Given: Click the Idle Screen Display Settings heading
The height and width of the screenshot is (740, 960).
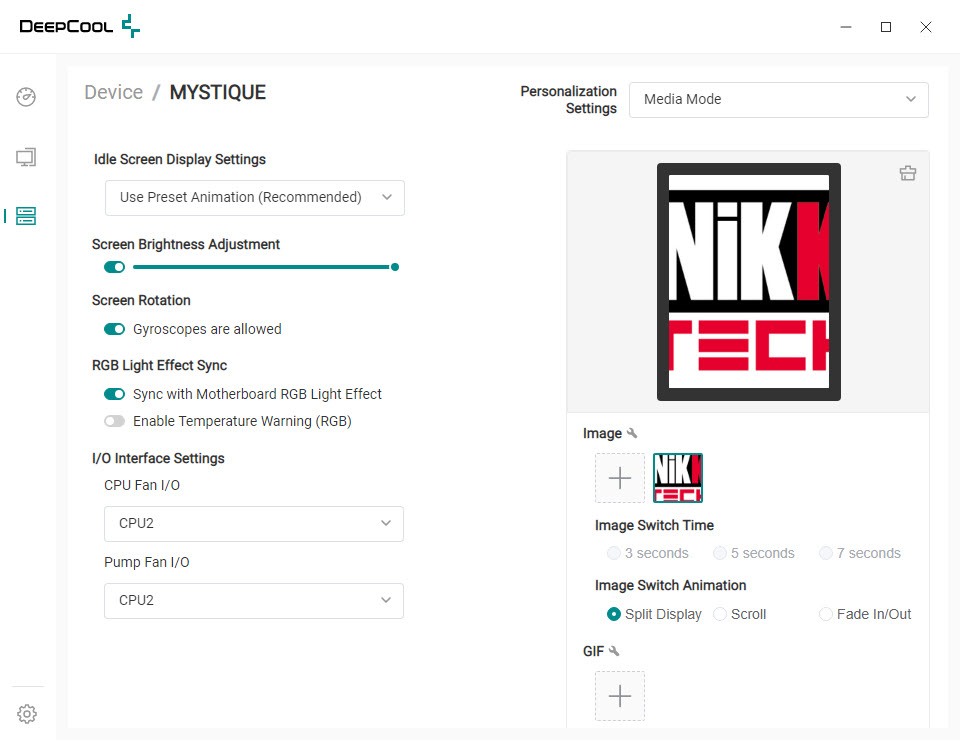Looking at the screenshot, I should click(x=179, y=159).
